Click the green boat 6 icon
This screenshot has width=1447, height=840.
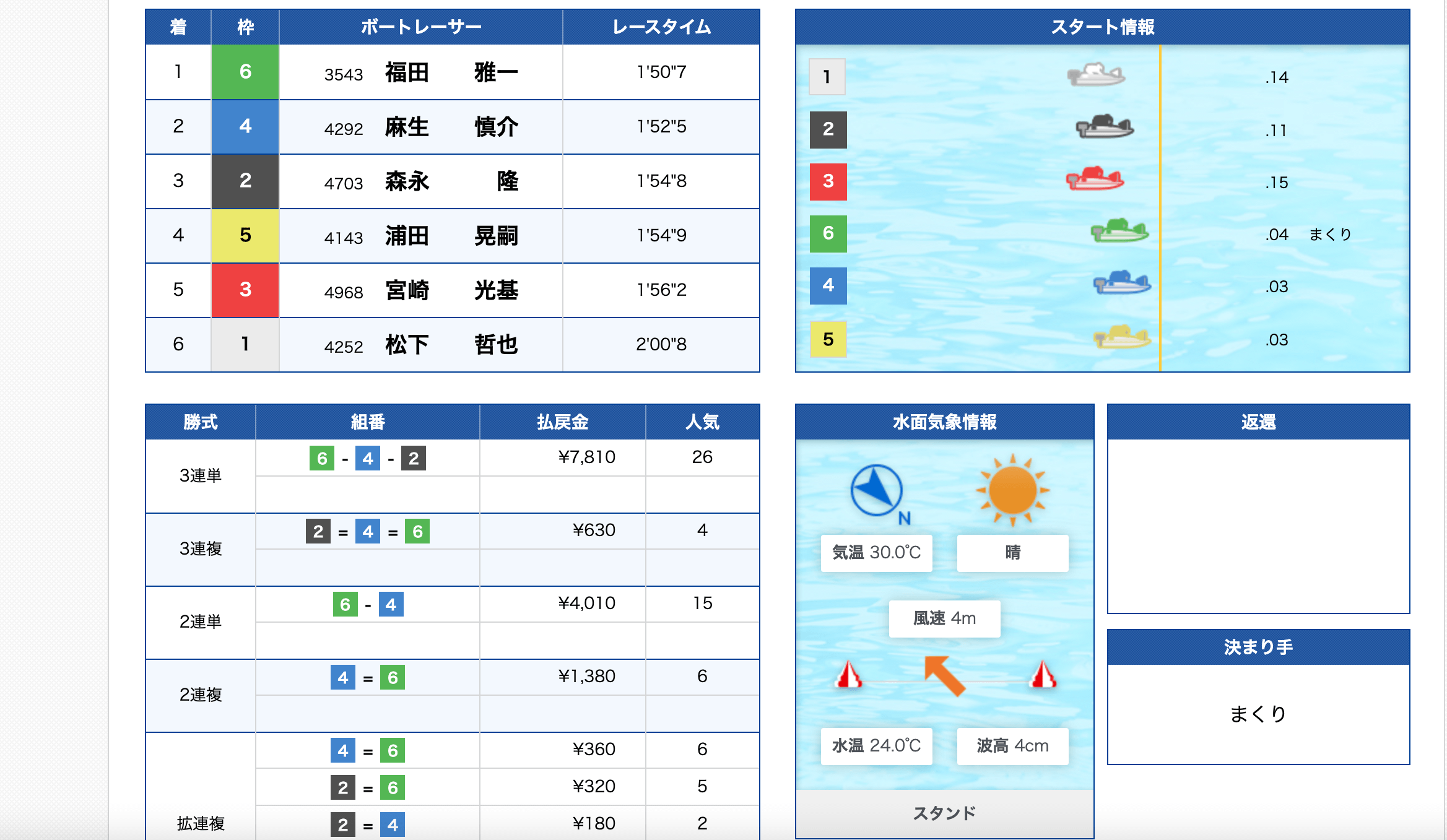[x=1119, y=232]
